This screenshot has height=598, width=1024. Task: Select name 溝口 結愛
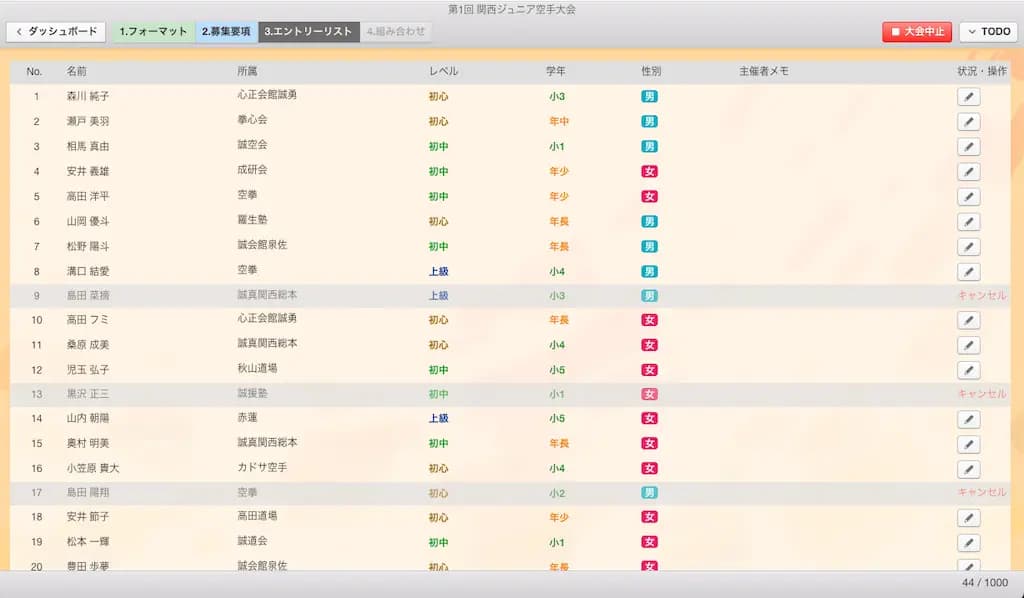click(x=88, y=272)
